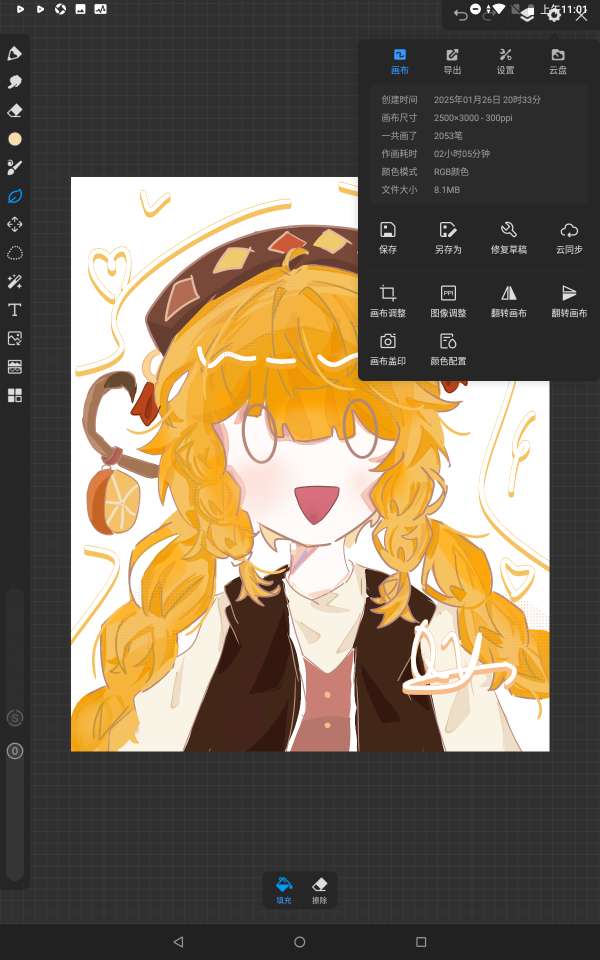Choose the eraser tool in left toolbar

click(15, 111)
